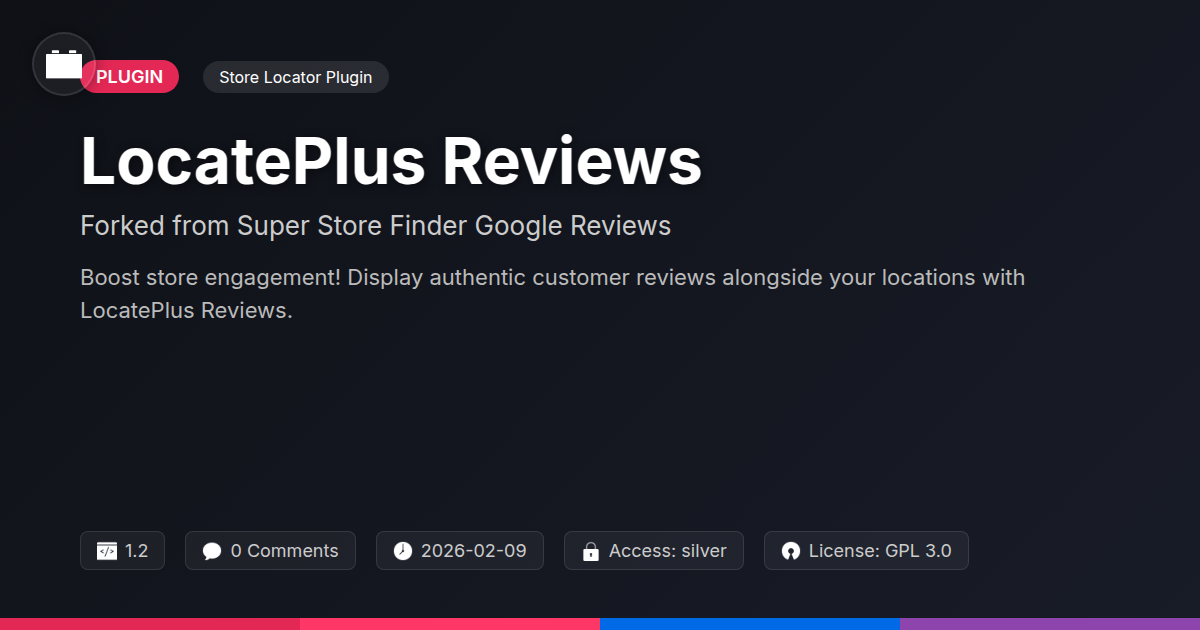Image resolution: width=1200 pixels, height=630 pixels.
Task: Select the red PLUGIN badge
Action: click(130, 77)
